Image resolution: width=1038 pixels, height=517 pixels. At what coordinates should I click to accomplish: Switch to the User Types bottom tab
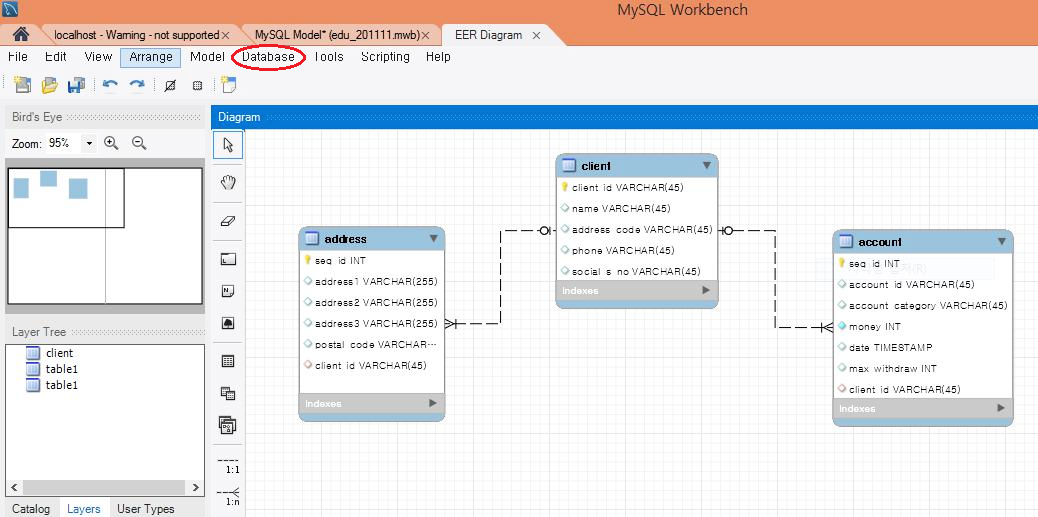point(146,509)
